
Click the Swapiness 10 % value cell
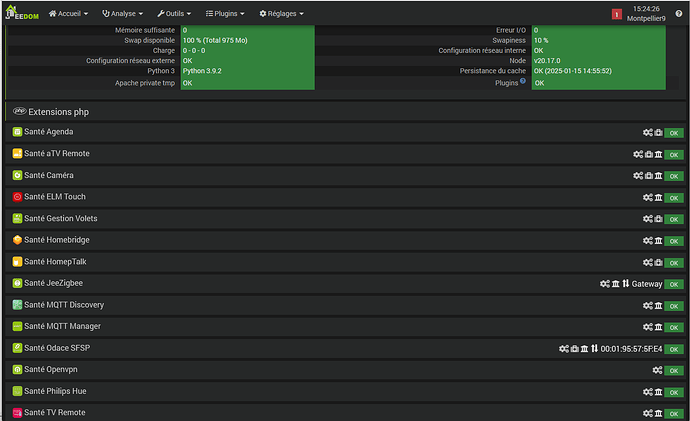[598, 40]
